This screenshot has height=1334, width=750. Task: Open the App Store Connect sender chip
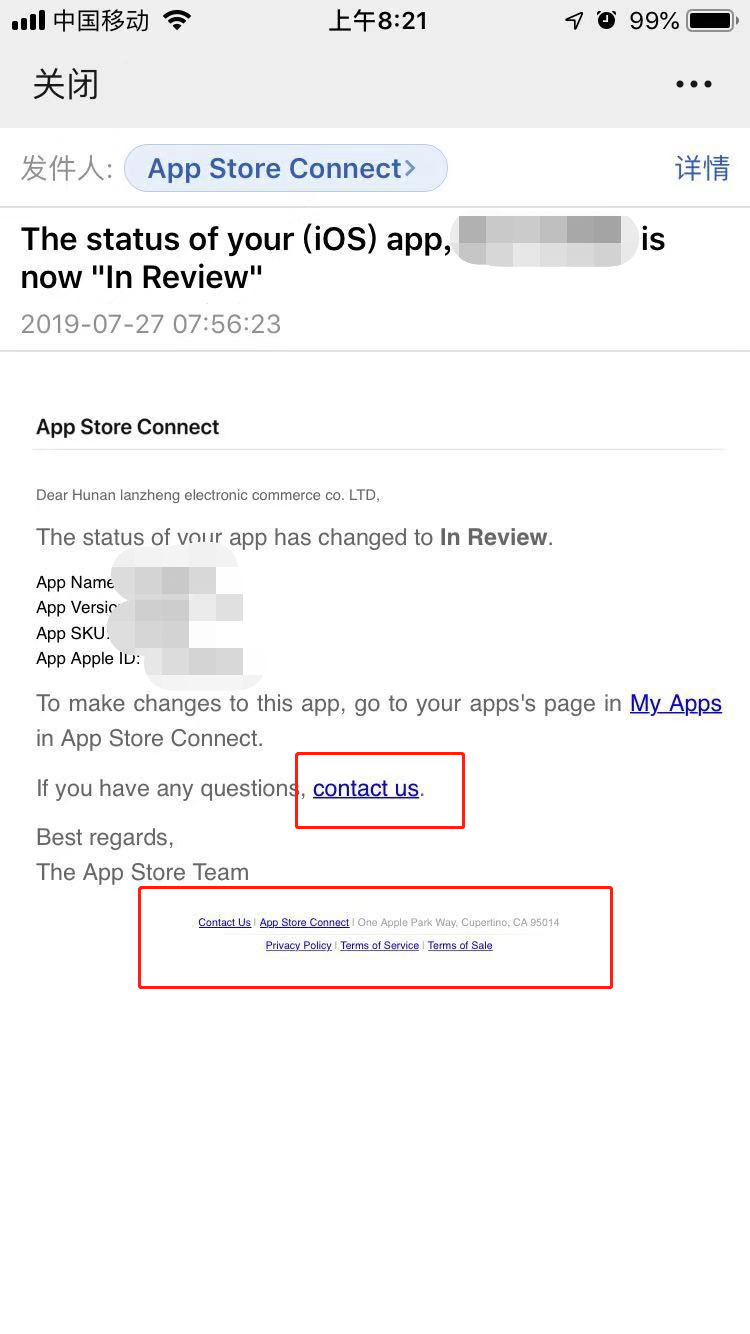pyautogui.click(x=285, y=168)
